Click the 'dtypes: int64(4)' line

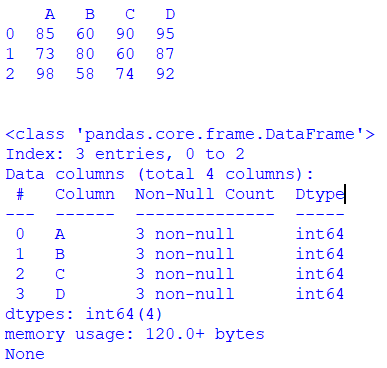pos(83,314)
